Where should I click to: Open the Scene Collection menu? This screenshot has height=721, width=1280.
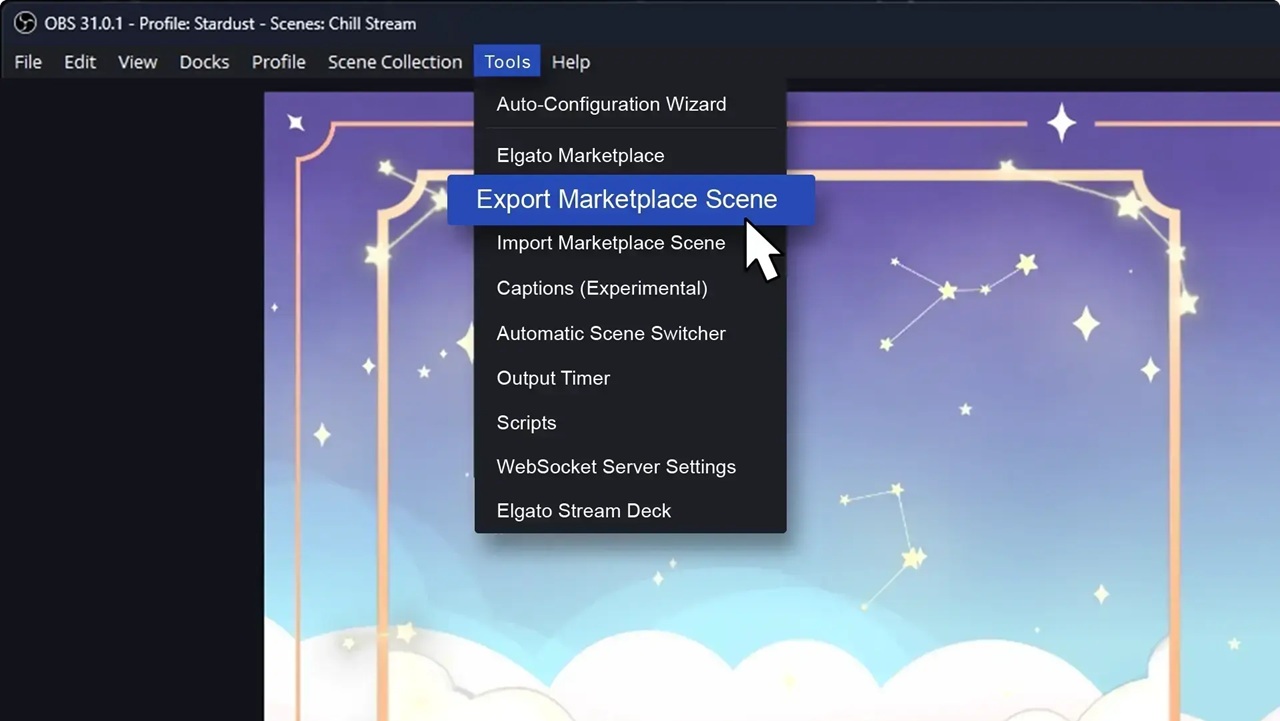pos(395,62)
